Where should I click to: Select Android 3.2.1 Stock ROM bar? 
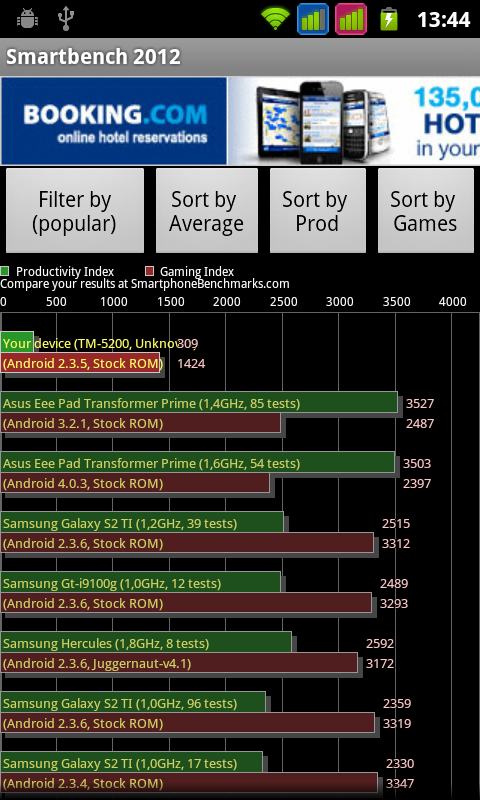(x=140, y=422)
